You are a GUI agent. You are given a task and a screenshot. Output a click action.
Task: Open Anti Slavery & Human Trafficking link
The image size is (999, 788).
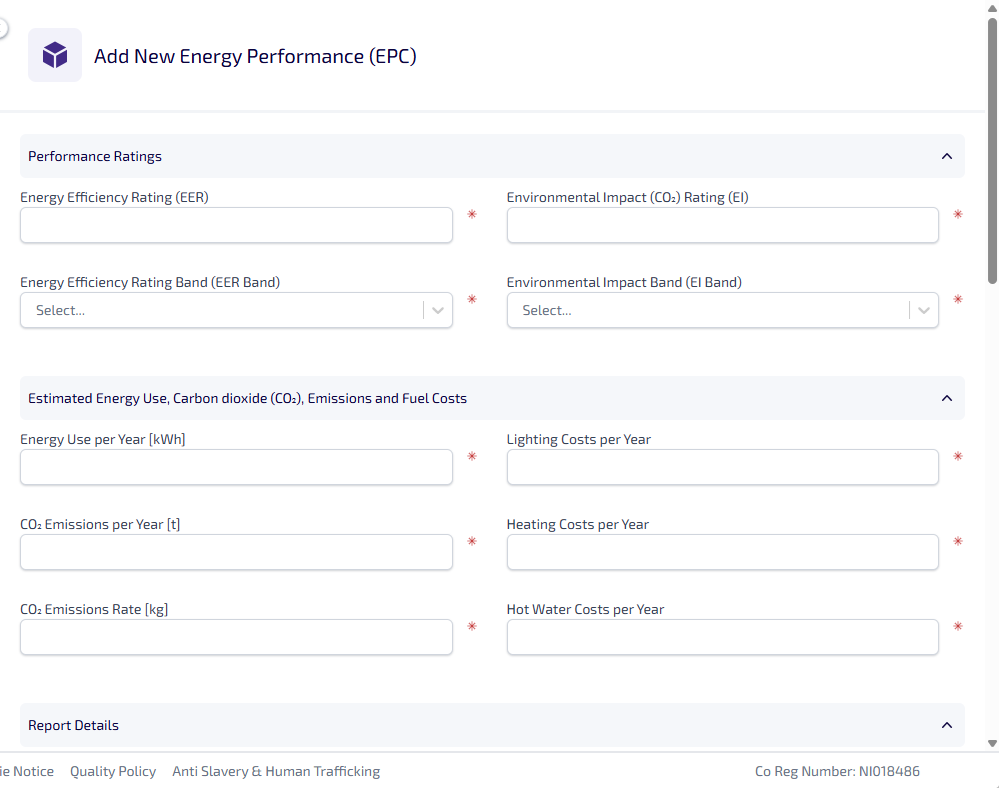pos(276,771)
